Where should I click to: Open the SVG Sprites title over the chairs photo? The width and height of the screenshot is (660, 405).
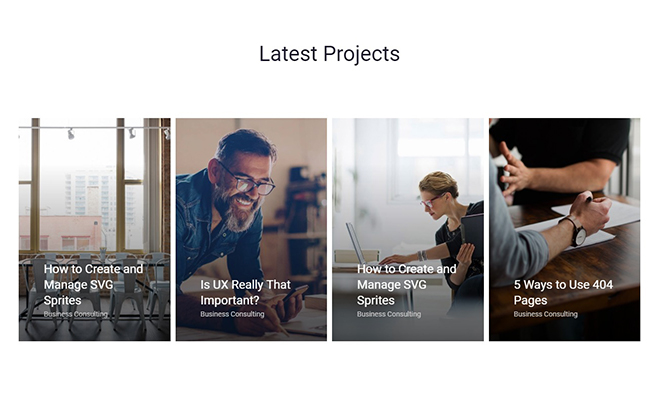(93, 285)
